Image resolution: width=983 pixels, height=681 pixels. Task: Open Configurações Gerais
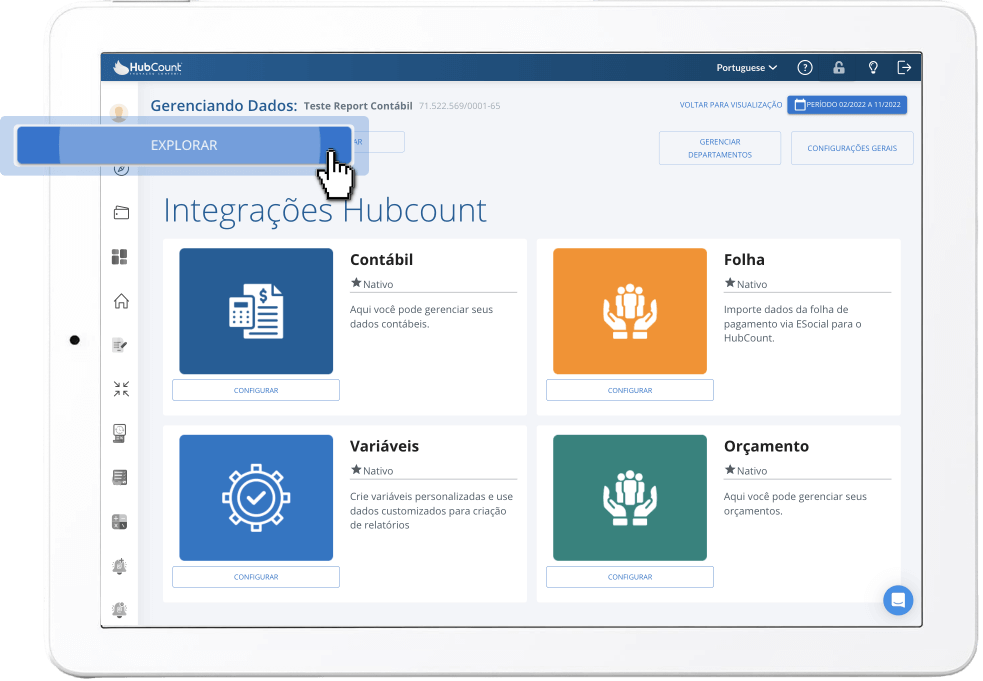852,149
